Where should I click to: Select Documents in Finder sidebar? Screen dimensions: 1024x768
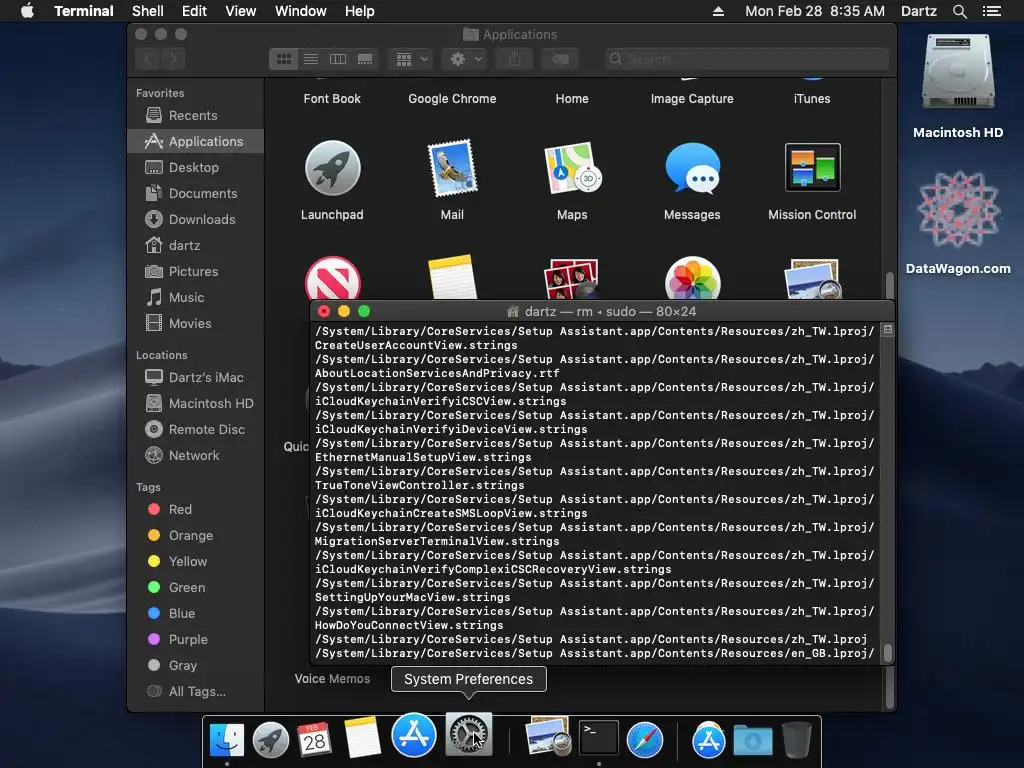[x=195, y=194]
